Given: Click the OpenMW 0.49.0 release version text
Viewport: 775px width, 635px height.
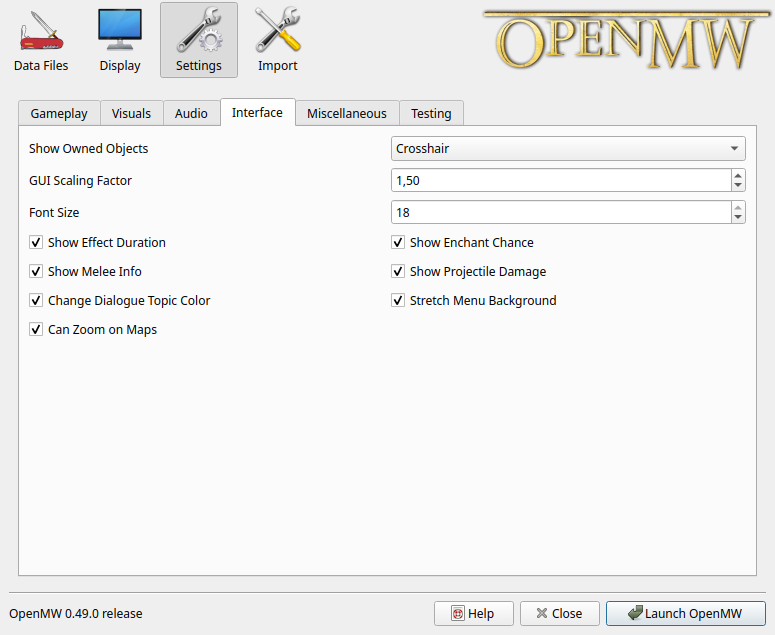Looking at the screenshot, I should [76, 614].
